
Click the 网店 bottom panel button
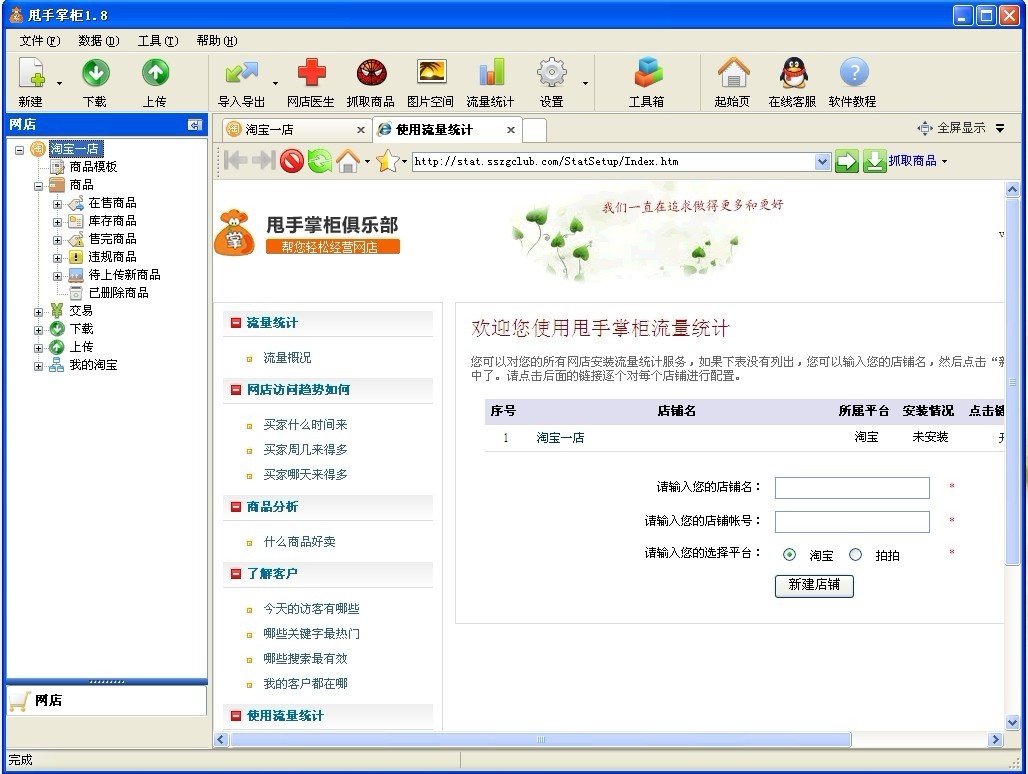[x=107, y=701]
